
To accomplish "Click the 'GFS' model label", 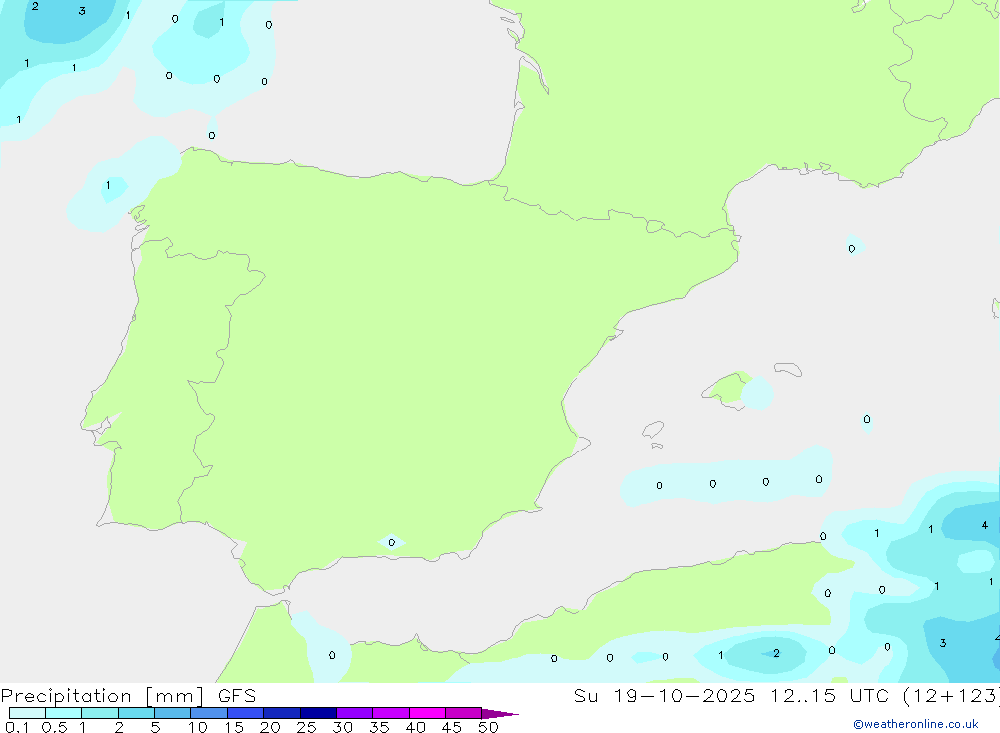I will point(237,695).
